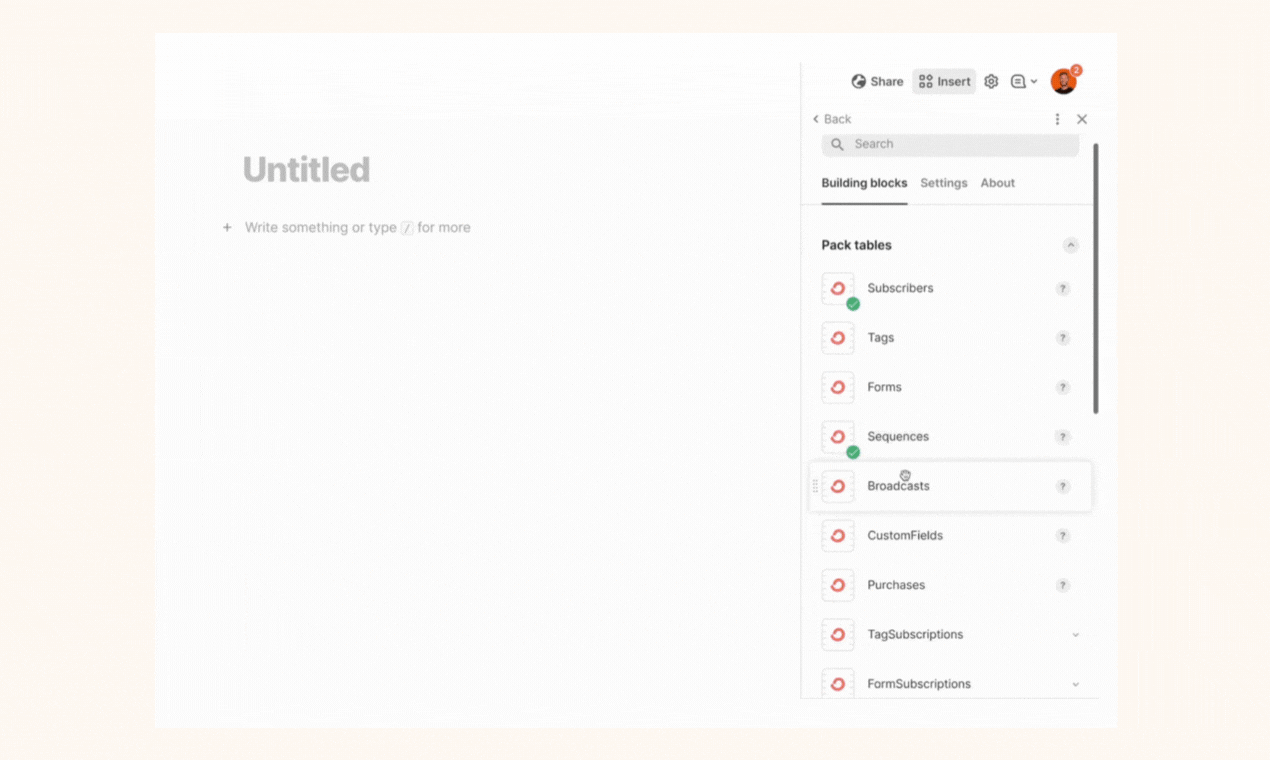Click the Back link in panel
The height and width of the screenshot is (760, 1270).
pyautogui.click(x=832, y=118)
